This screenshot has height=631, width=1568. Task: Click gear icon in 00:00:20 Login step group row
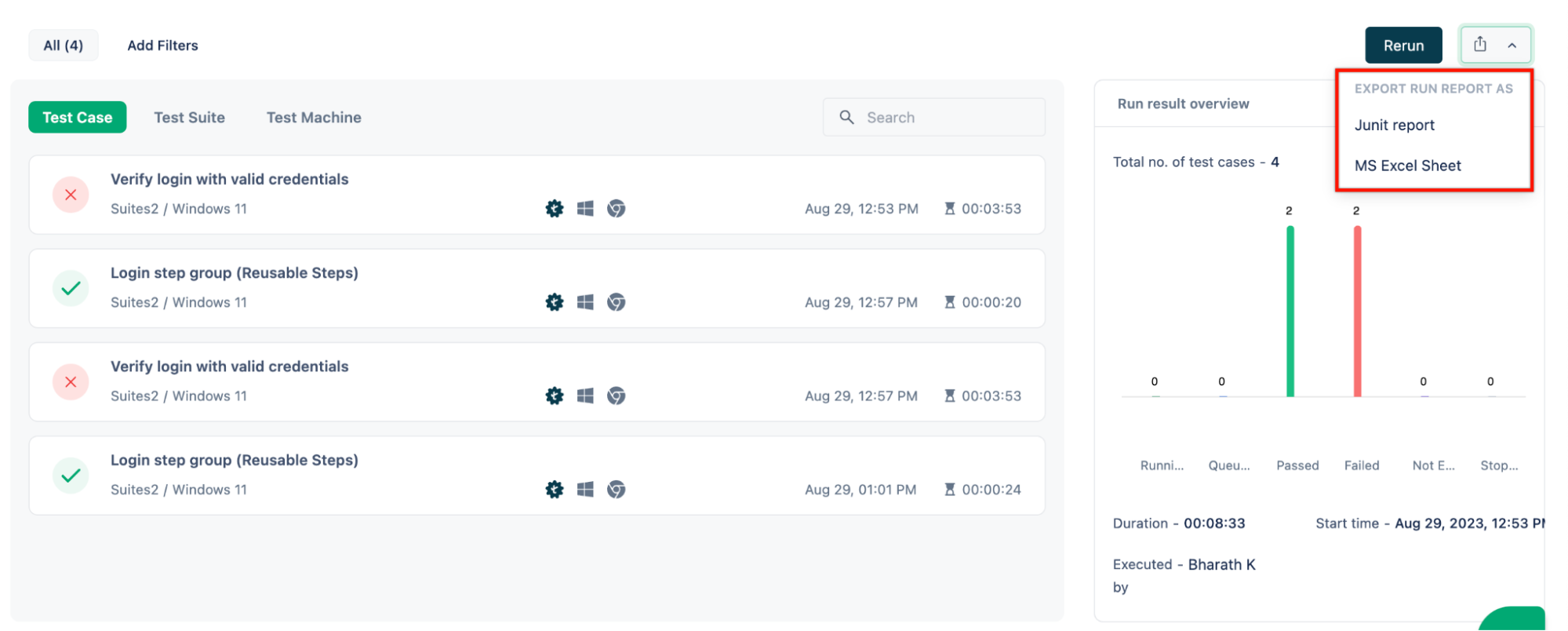(555, 302)
